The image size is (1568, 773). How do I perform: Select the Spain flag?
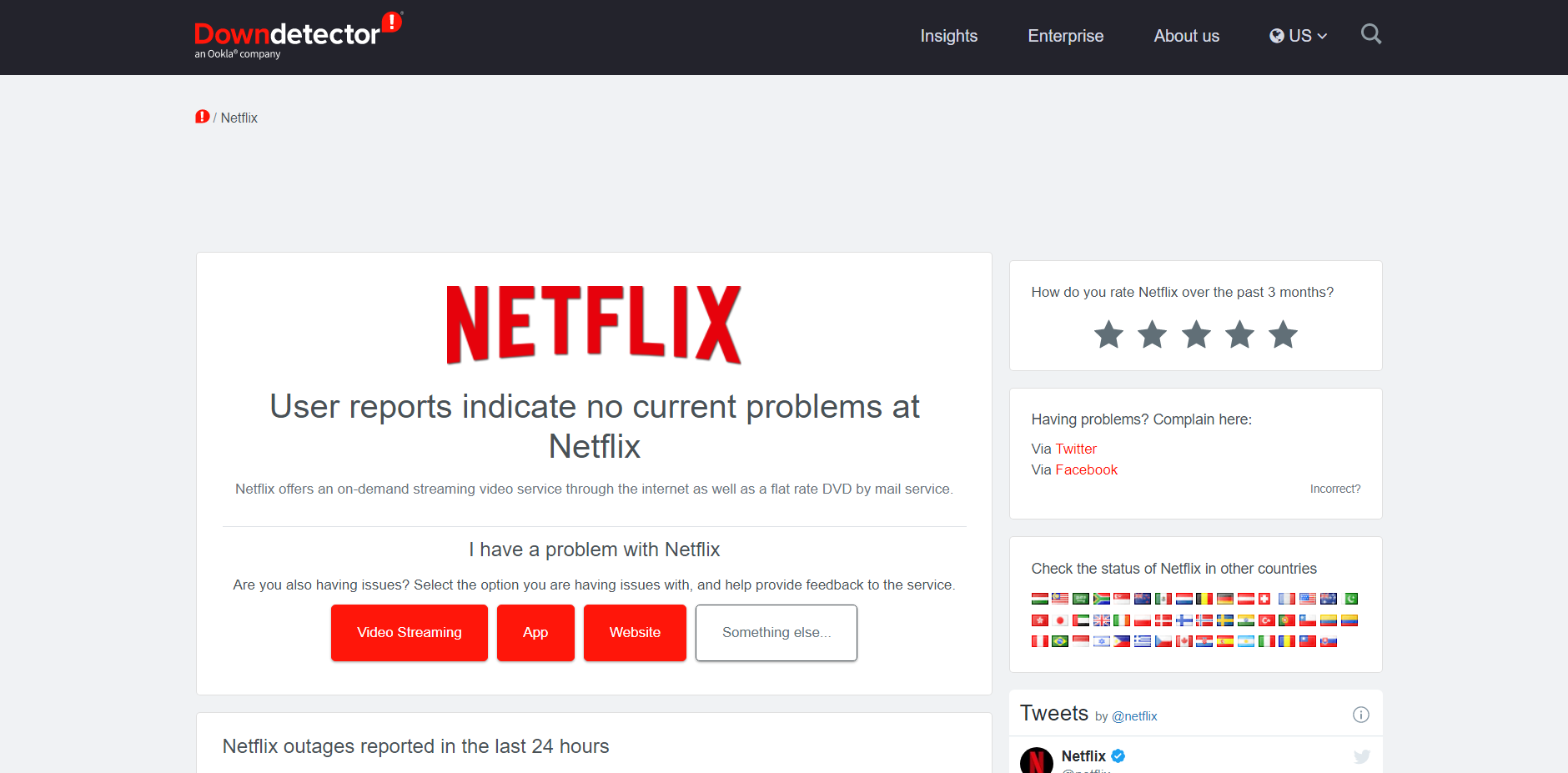(1225, 641)
